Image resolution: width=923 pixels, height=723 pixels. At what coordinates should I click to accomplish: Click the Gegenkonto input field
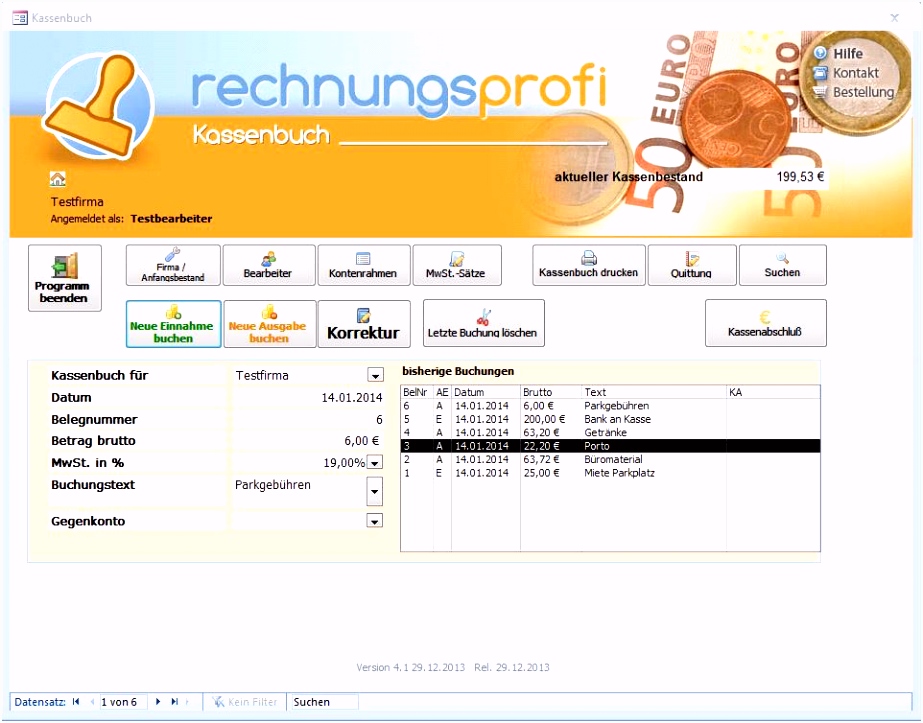(300, 521)
